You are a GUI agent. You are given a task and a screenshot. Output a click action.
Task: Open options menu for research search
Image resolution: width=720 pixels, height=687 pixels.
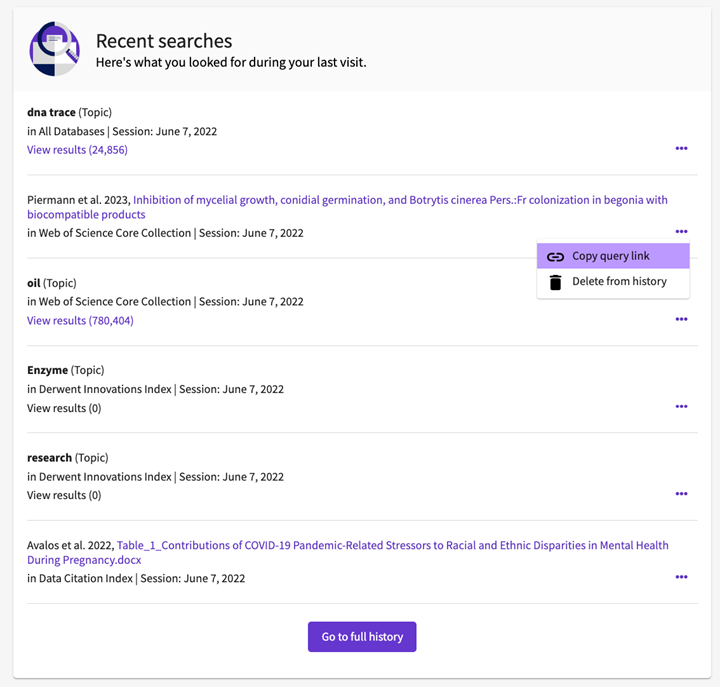click(681, 494)
